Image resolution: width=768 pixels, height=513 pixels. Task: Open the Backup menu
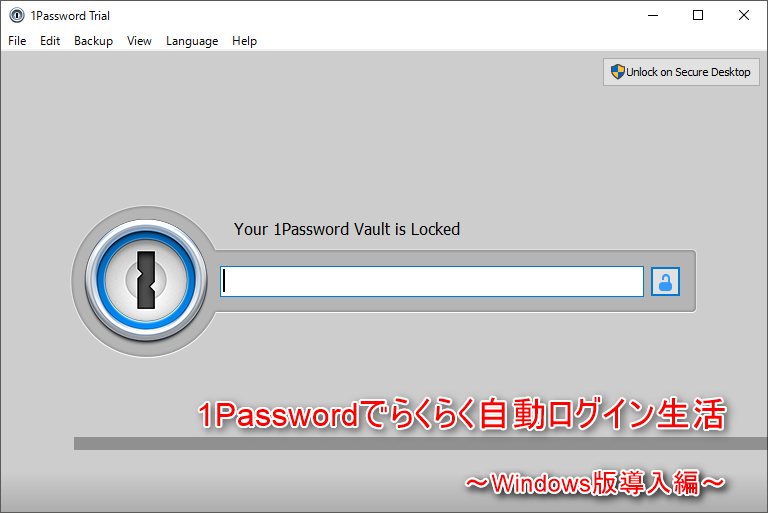[94, 41]
